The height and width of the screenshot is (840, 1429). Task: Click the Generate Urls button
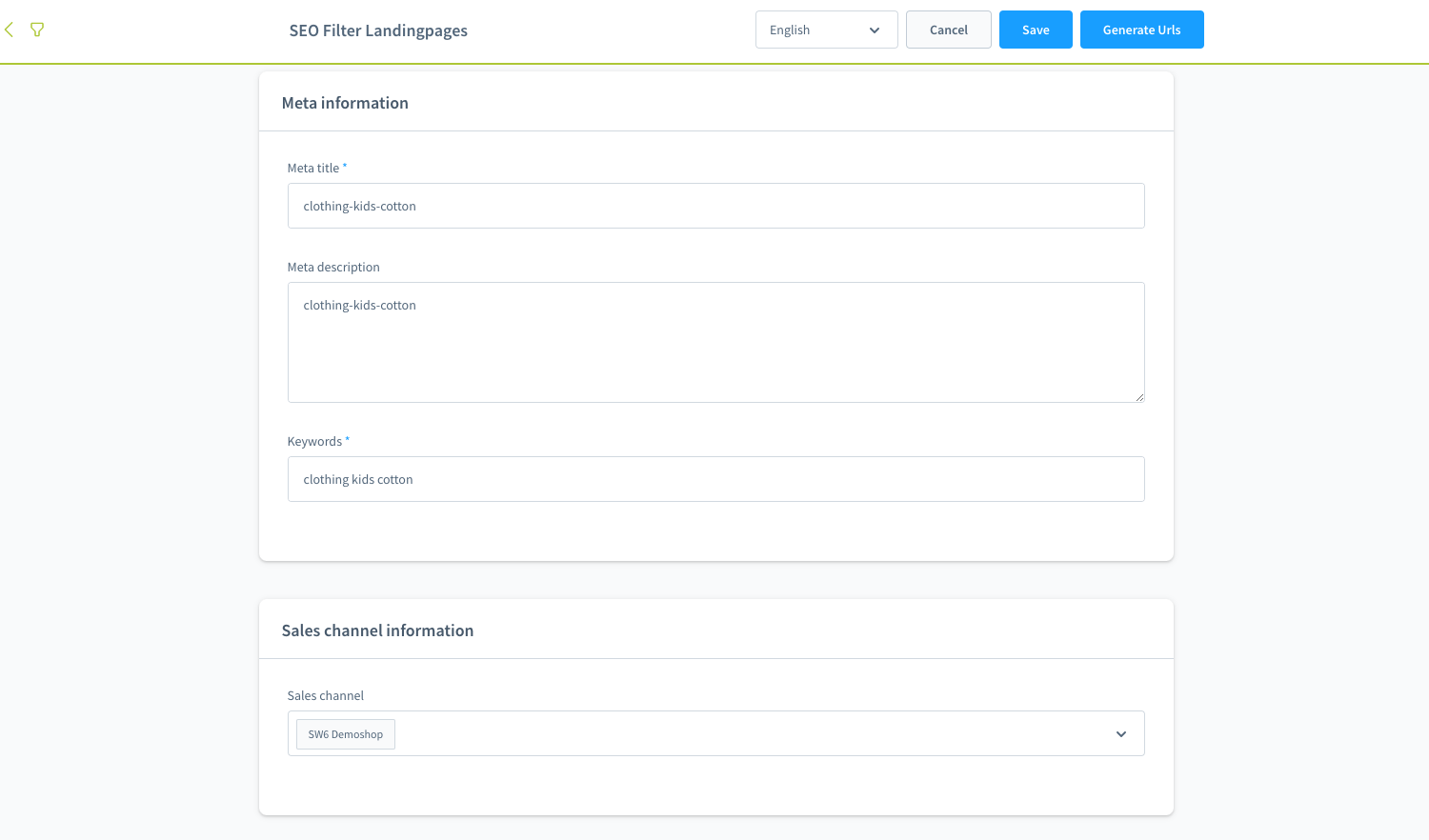click(x=1141, y=30)
